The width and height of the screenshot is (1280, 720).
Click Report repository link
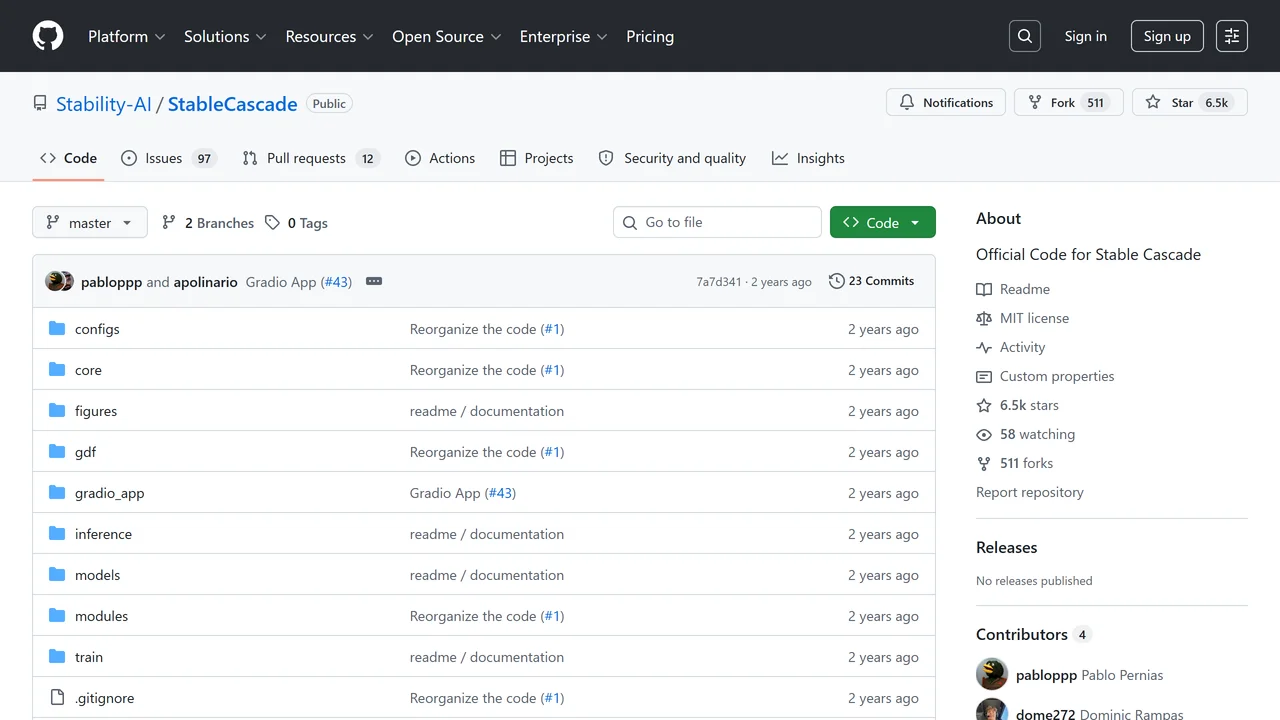(1030, 492)
